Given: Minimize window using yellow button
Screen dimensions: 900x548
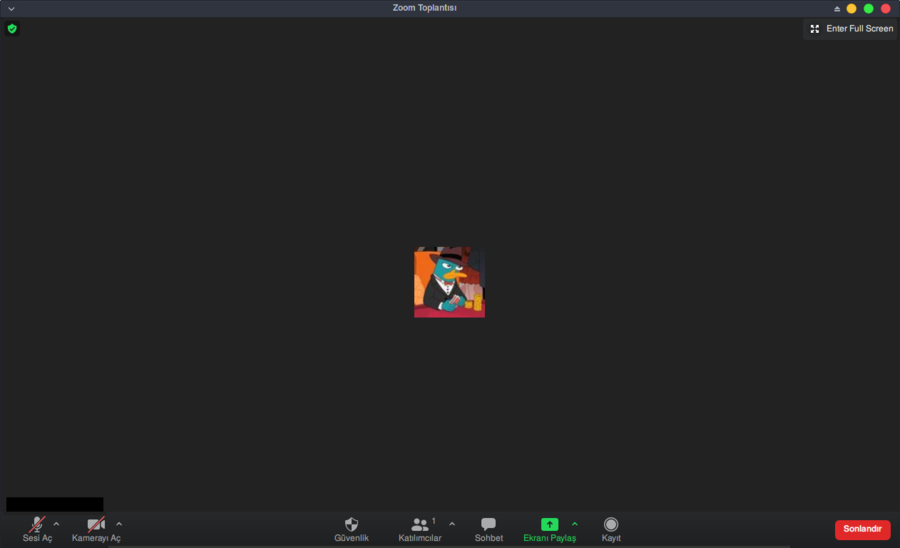Looking at the screenshot, I should (851, 9).
